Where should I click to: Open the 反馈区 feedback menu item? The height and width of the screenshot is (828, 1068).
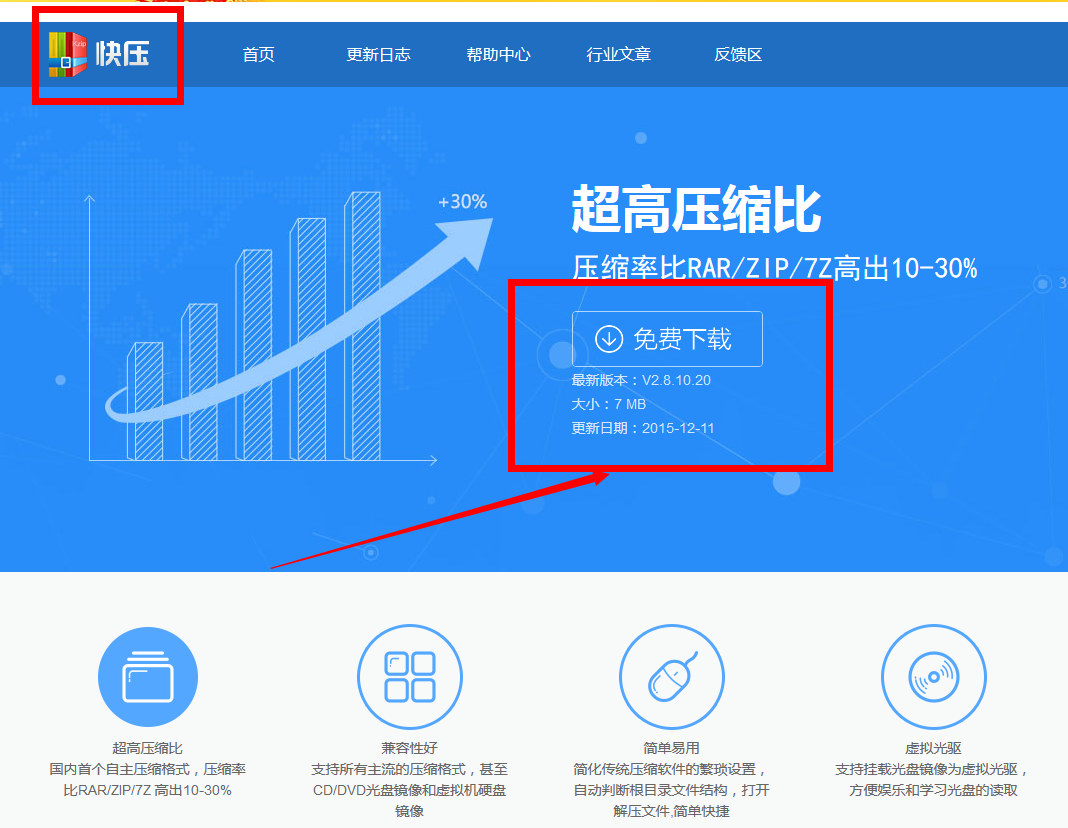pyautogui.click(x=738, y=54)
